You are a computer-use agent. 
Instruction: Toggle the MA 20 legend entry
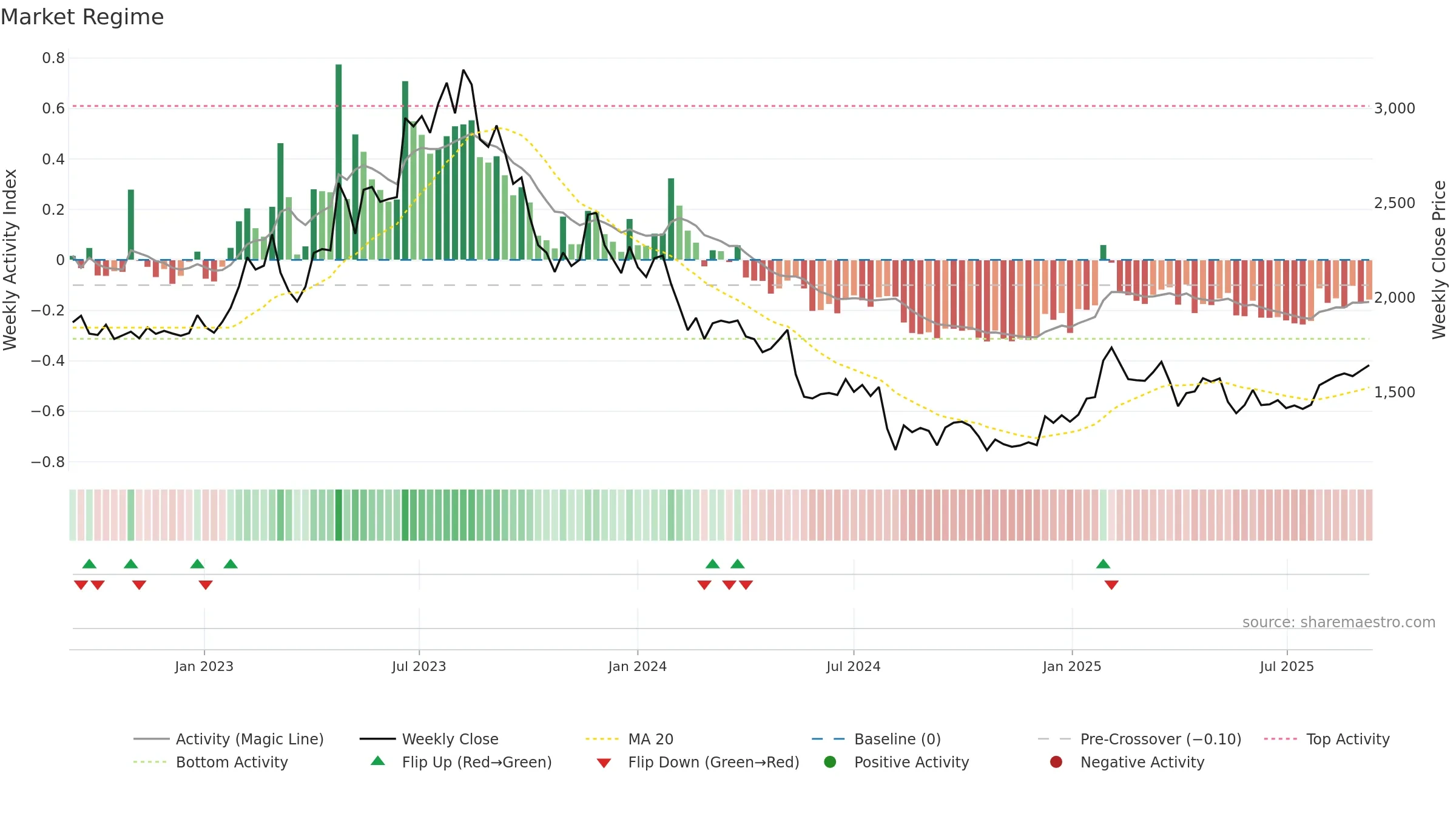coord(630,739)
